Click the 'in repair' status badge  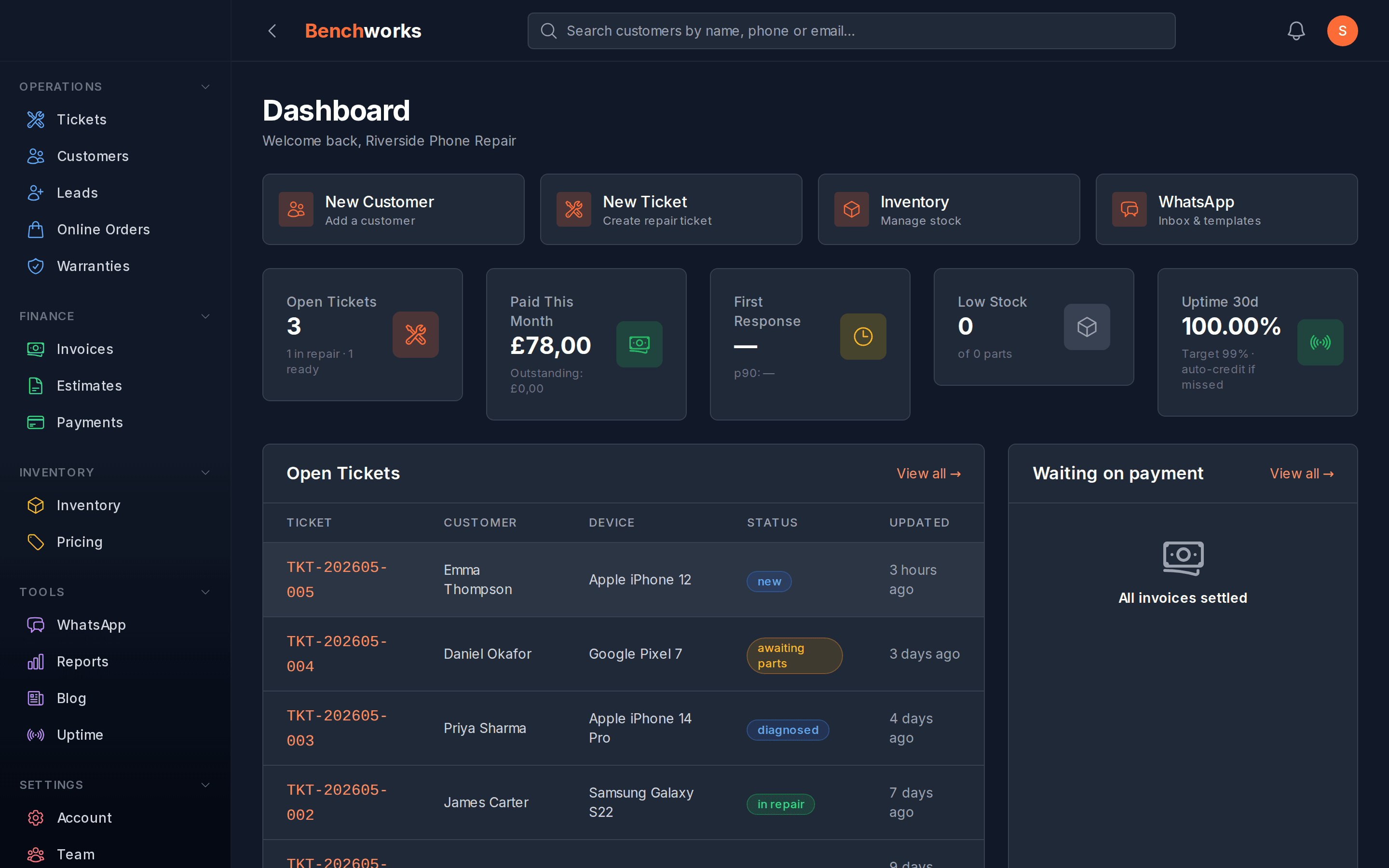coord(781,804)
